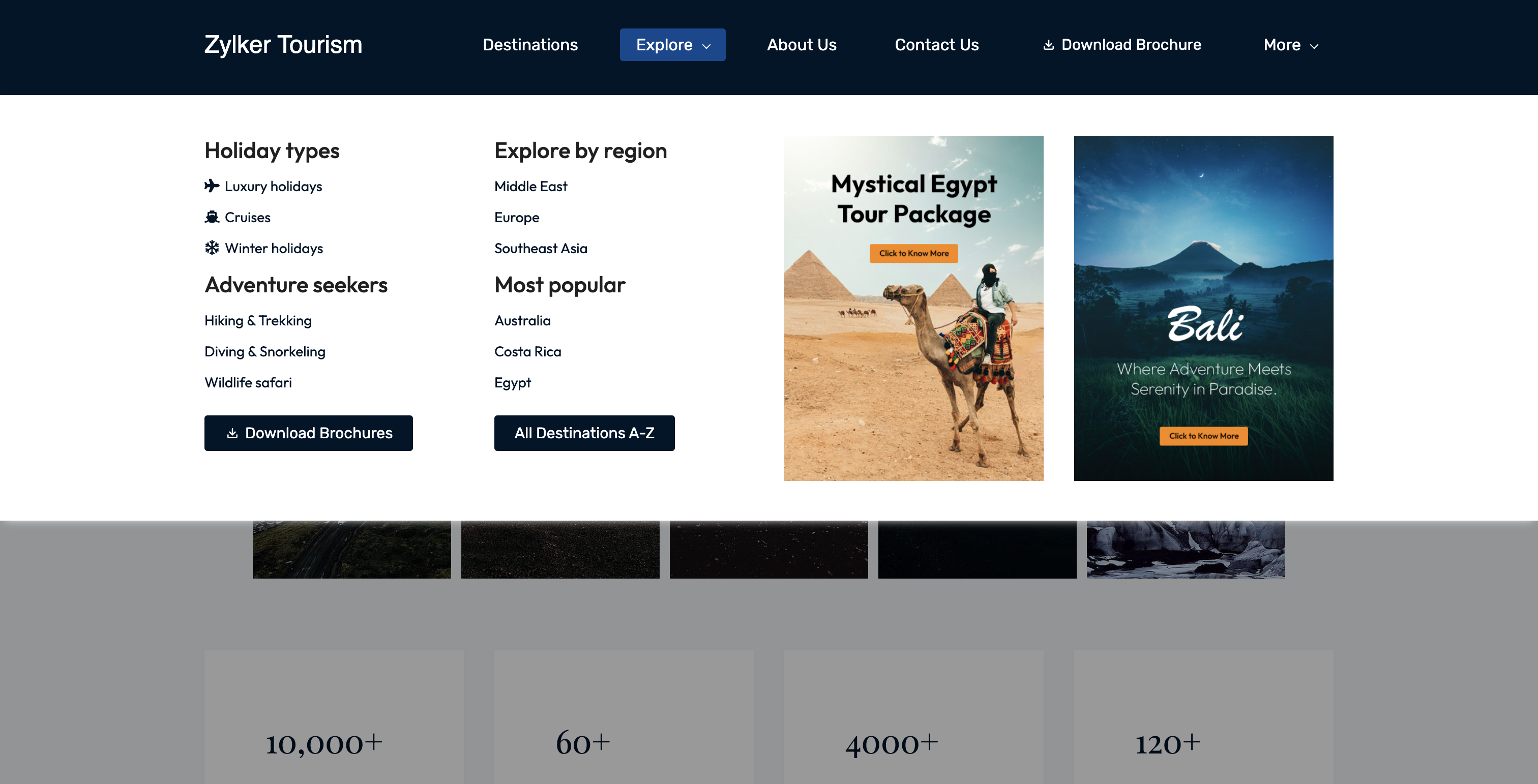The image size is (1538, 784).
Task: Expand the More menu chevron
Action: pyautogui.click(x=1314, y=46)
